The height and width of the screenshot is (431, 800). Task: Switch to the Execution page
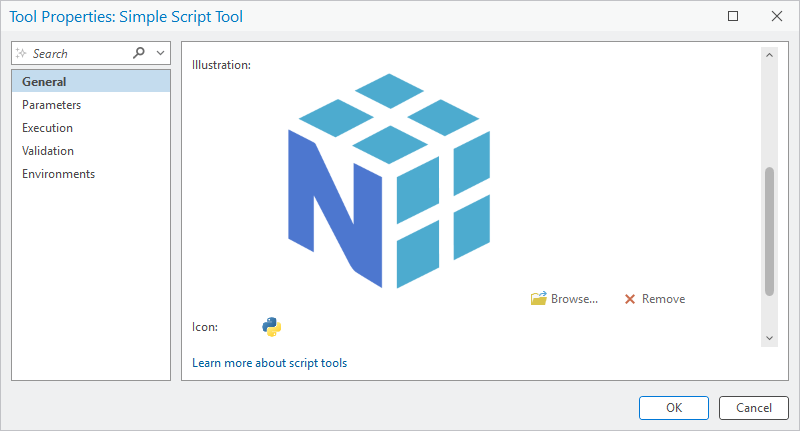47,128
